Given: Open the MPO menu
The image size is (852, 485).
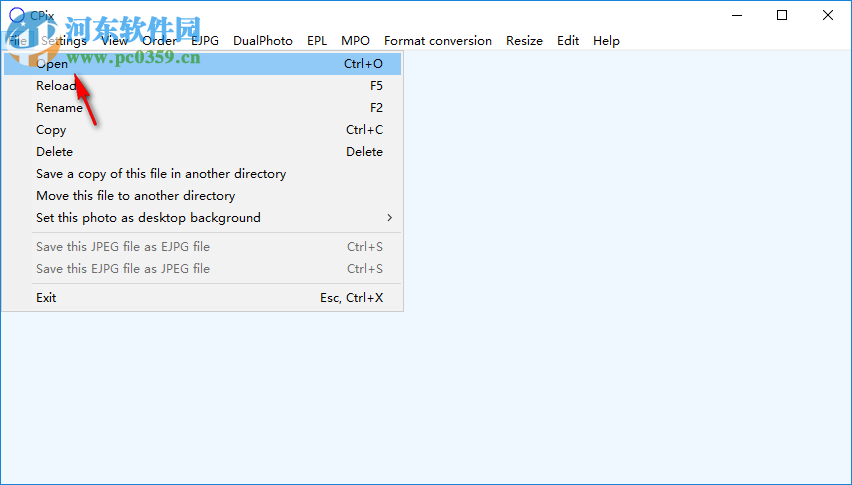Looking at the screenshot, I should (355, 41).
